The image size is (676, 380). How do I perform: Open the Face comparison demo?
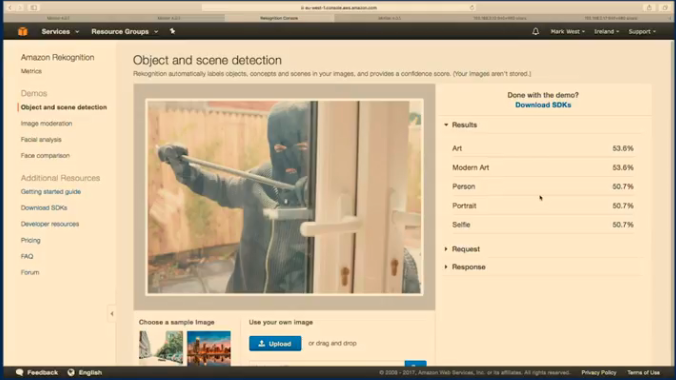pyautogui.click(x=45, y=156)
